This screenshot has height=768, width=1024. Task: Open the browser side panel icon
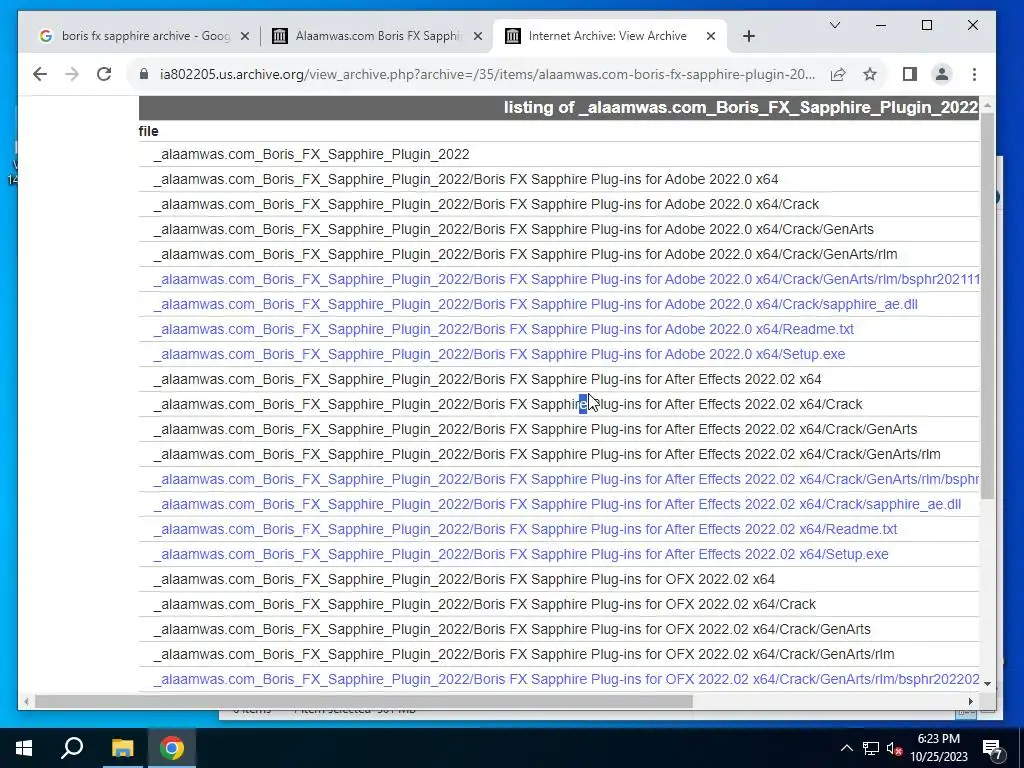(x=910, y=74)
